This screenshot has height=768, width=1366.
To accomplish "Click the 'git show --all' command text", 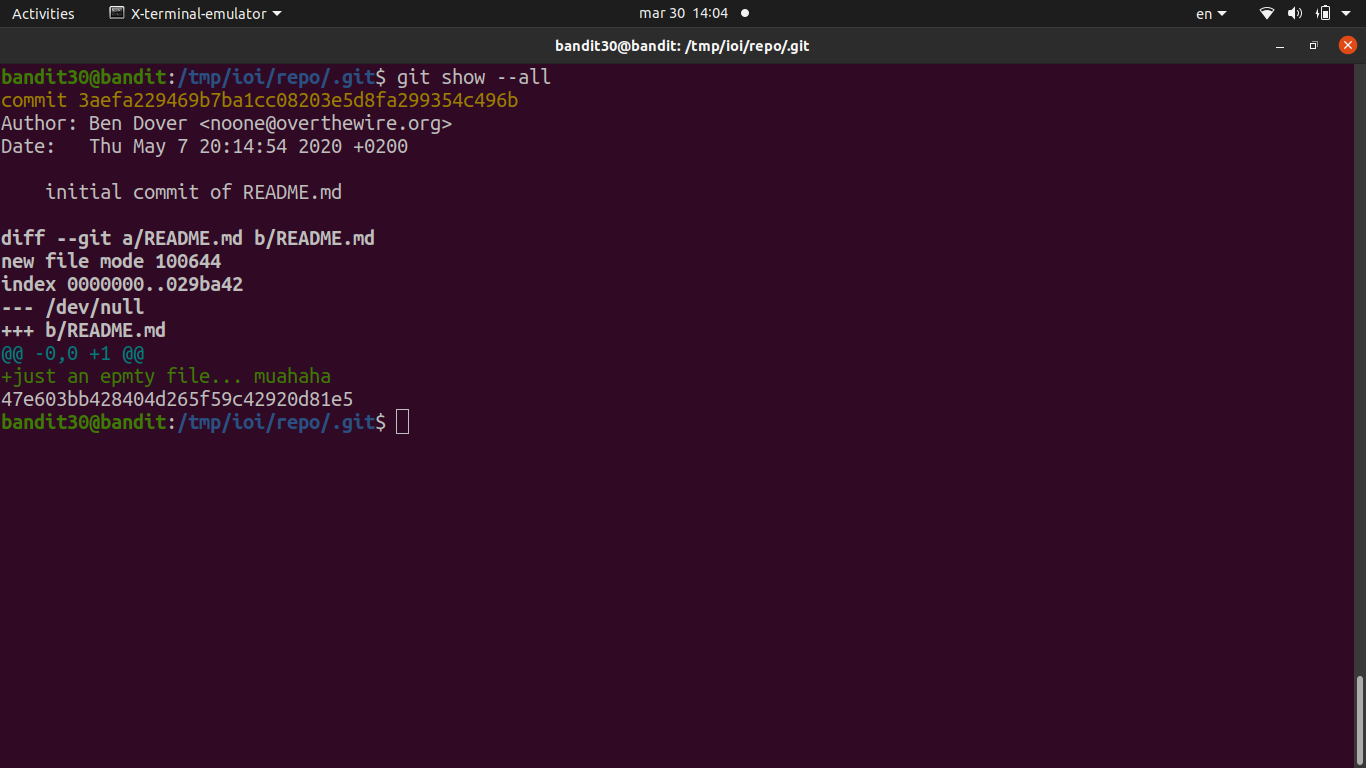I will [x=473, y=78].
